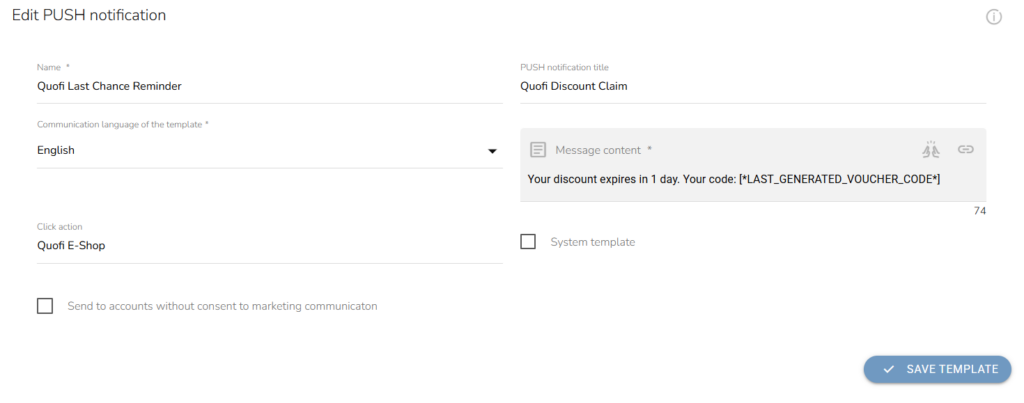Click the Send to accounts without consent label
This screenshot has height=403, width=1024.
pos(223,306)
